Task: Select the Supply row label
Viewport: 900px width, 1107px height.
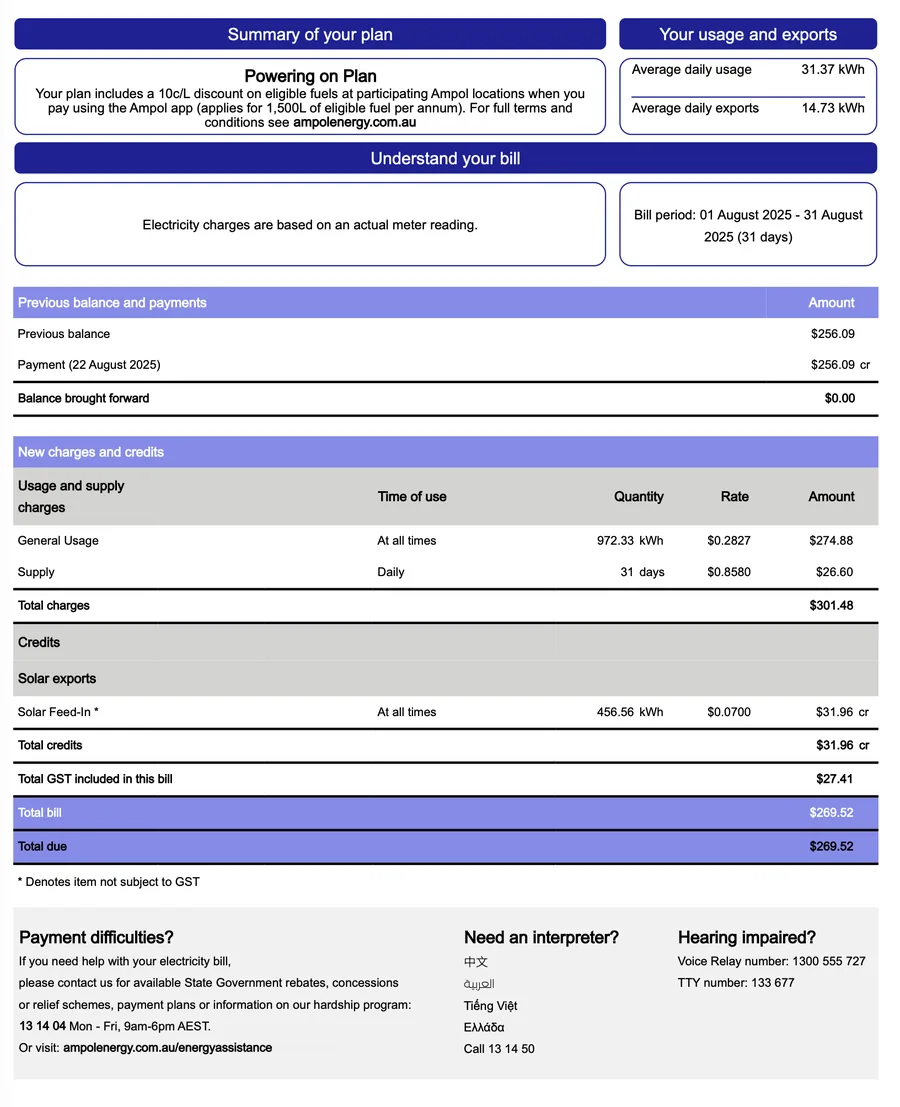Action: click(x=36, y=573)
